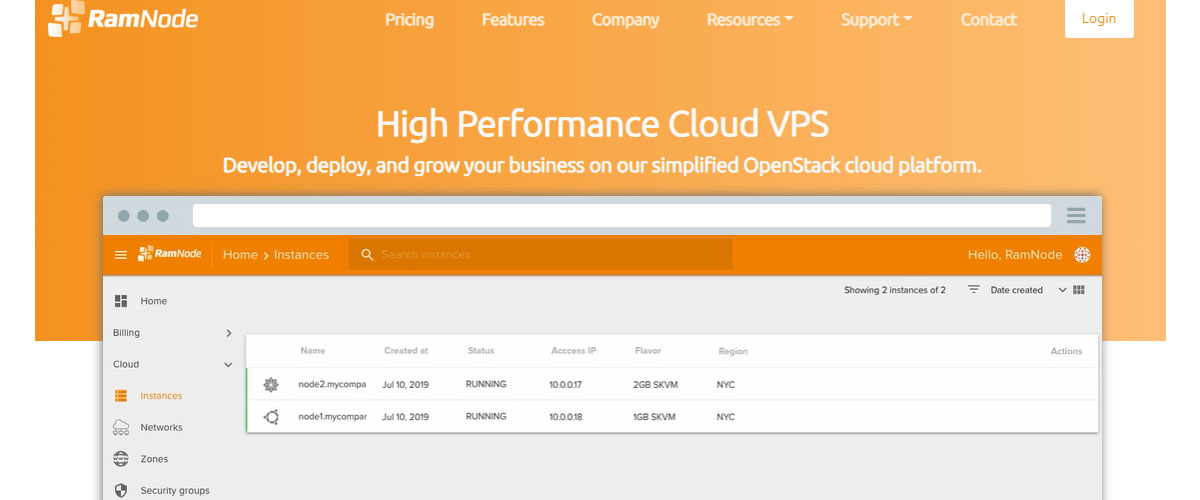Click the mock browser menu lines icon
Screen dimensions: 1200x500
(x=1076, y=215)
